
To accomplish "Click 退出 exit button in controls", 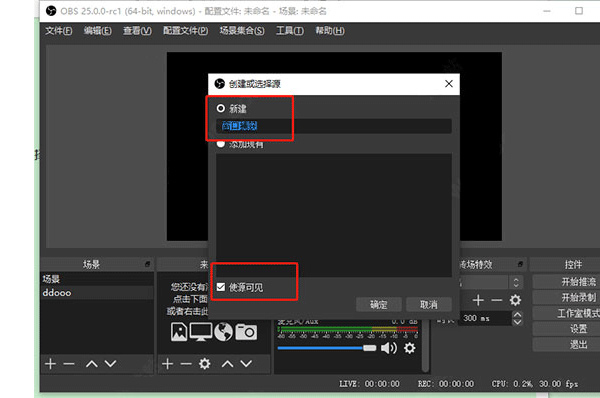I will click(566, 344).
